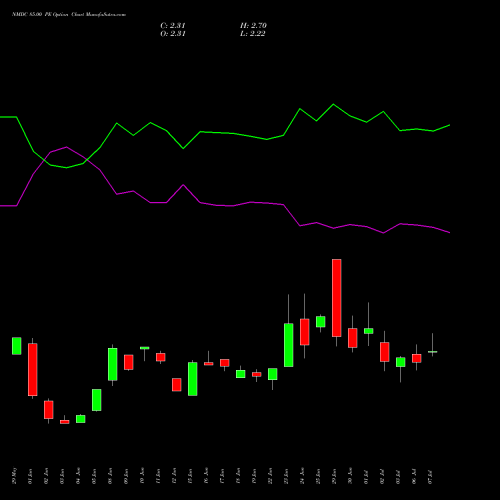This screenshot has width=500, height=500.
Task: Select the 10 Jun date label
Action: coord(142,476)
